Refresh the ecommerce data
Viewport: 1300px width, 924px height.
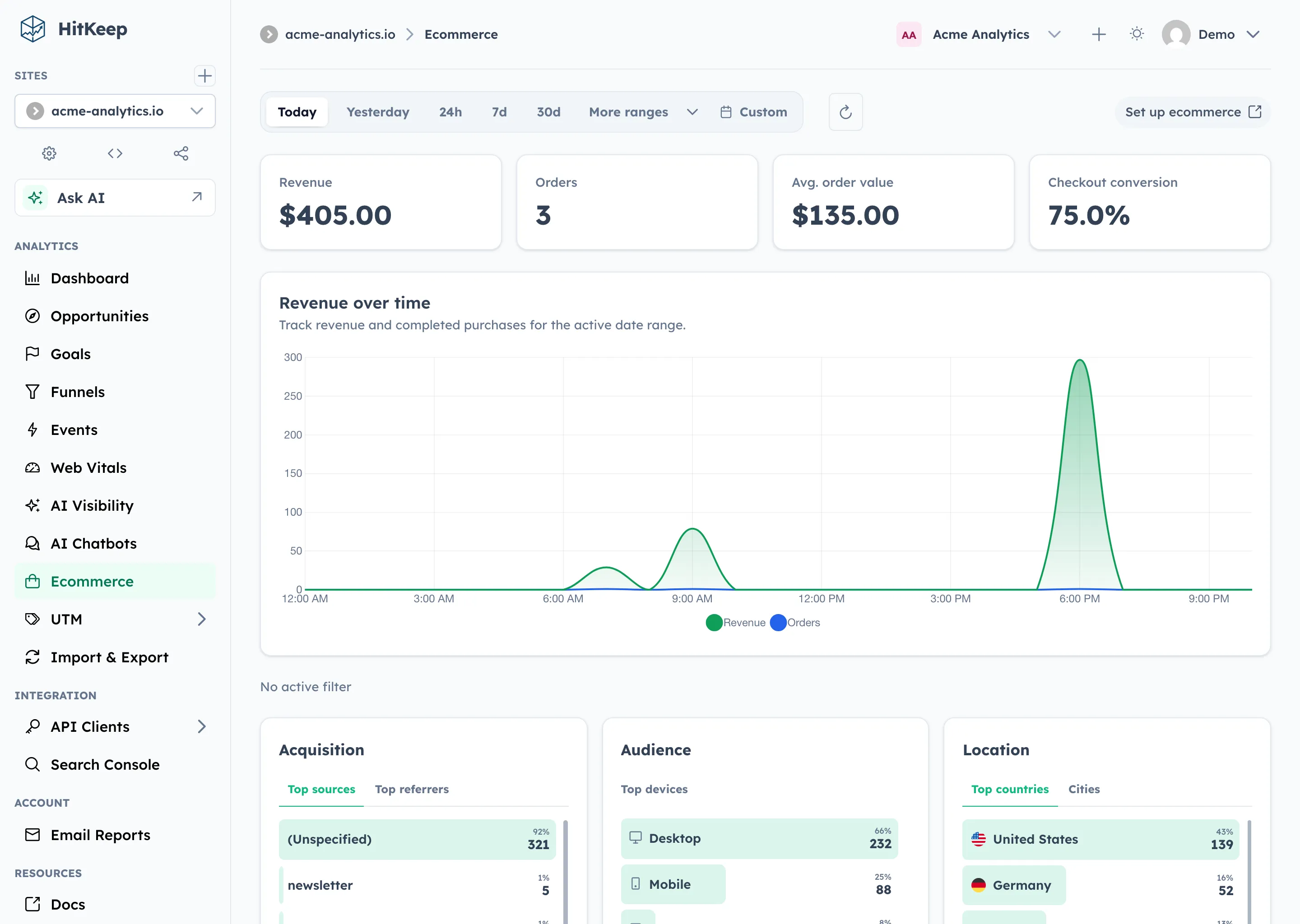tap(845, 112)
